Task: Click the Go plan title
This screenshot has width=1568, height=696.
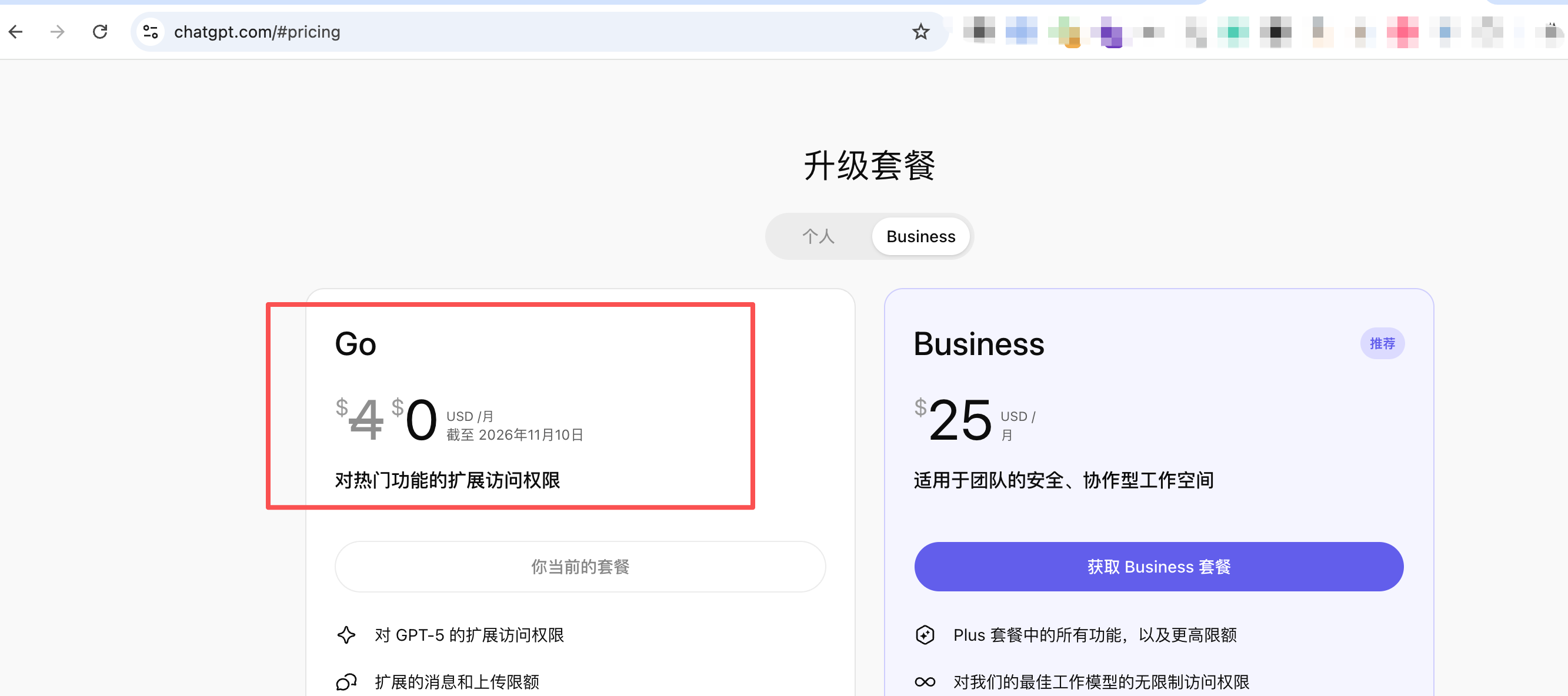Action: click(x=355, y=344)
